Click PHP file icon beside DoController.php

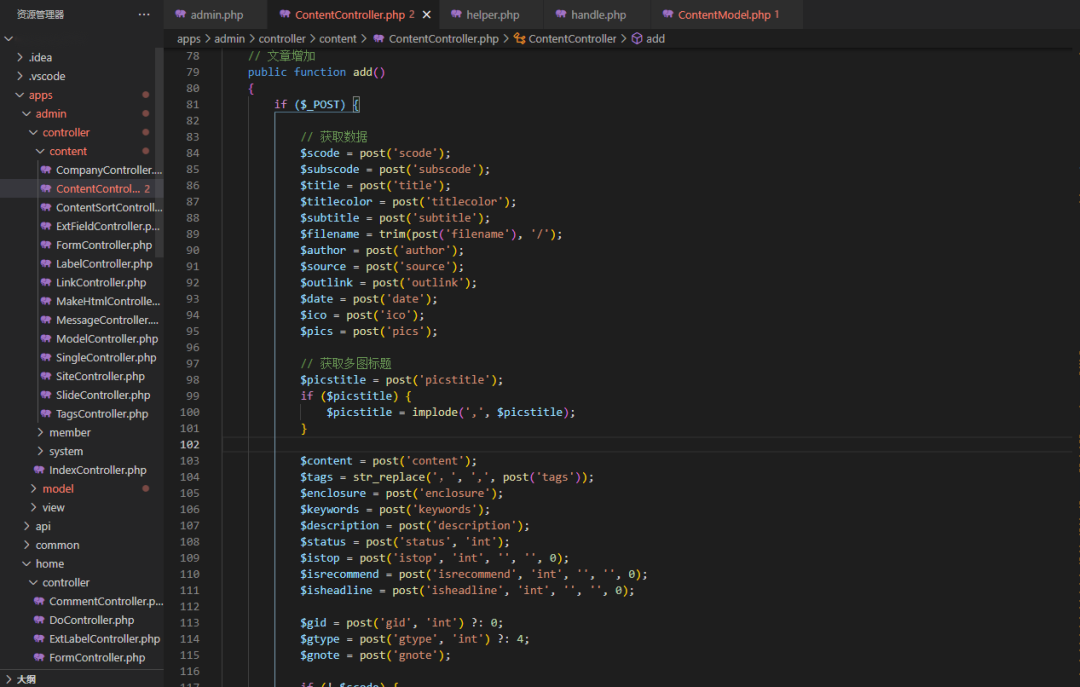tap(39, 619)
